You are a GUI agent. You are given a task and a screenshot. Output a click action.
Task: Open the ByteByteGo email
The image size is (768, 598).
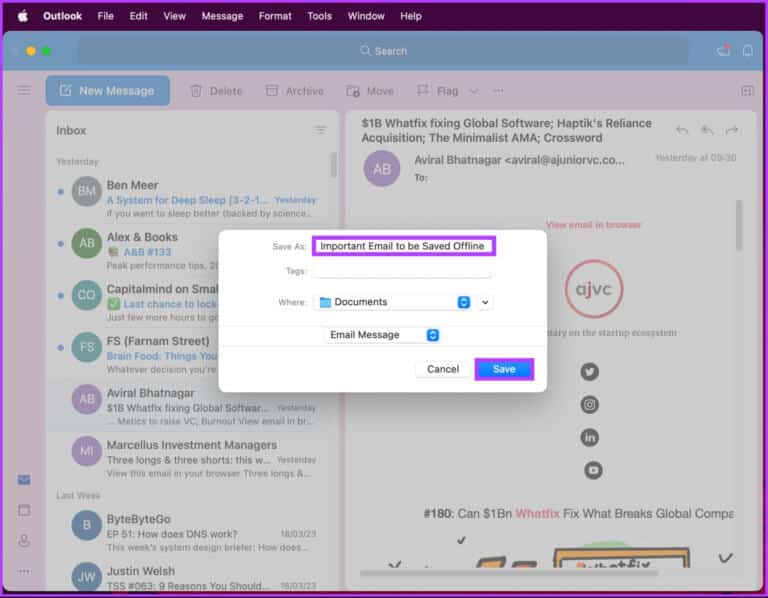pos(189,532)
